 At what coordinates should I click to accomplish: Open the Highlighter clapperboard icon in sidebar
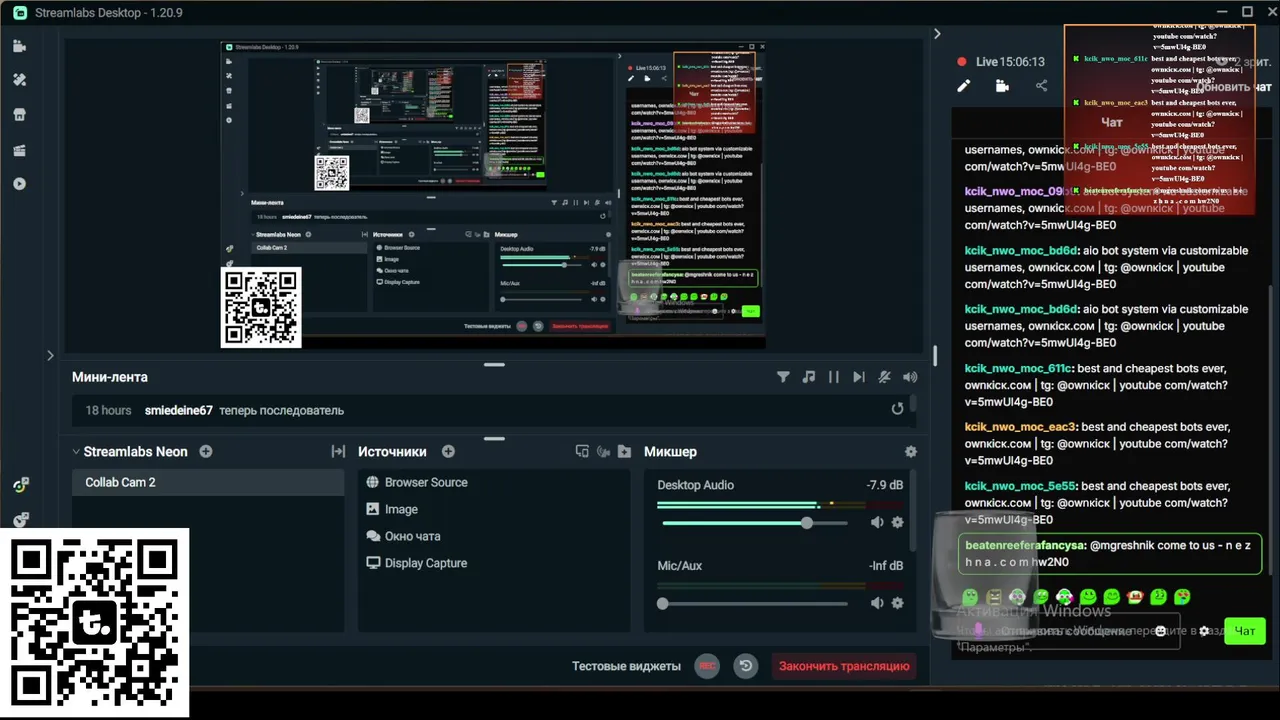click(x=20, y=150)
